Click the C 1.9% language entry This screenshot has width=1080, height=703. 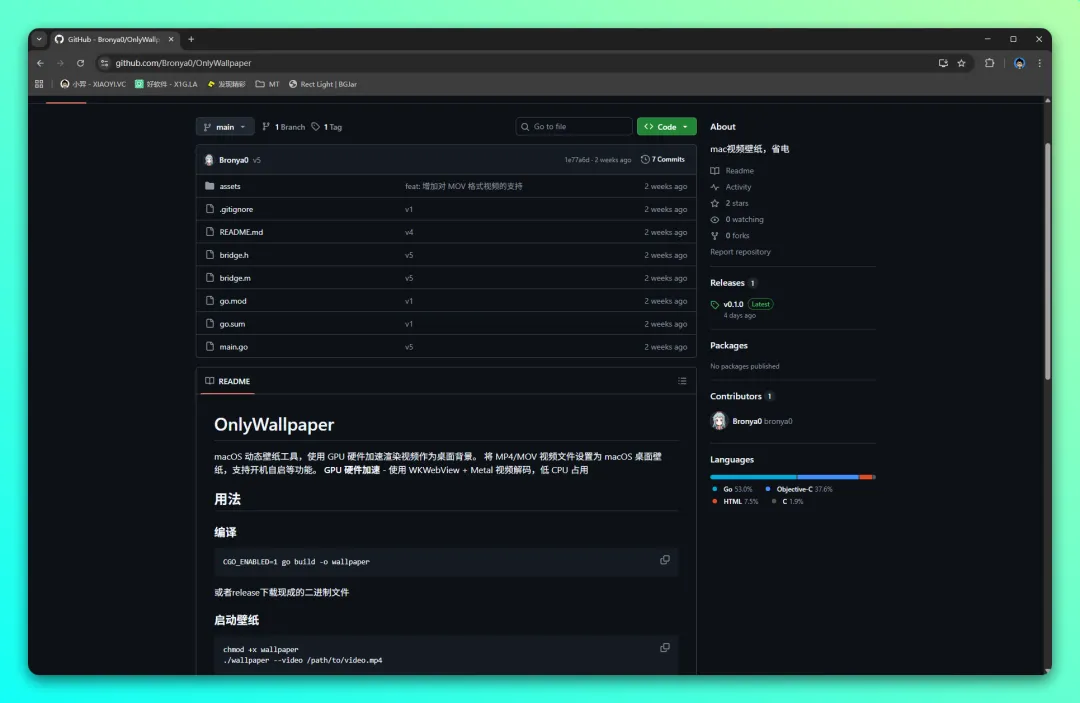click(787, 502)
